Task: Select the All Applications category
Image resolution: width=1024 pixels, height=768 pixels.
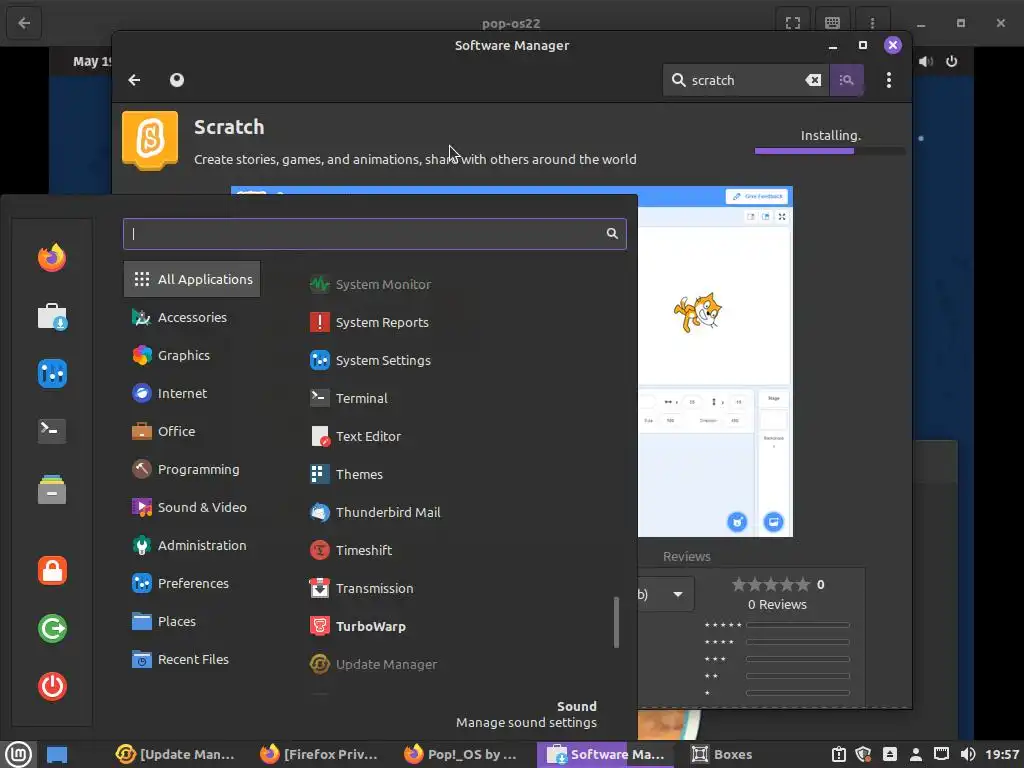Action: click(x=192, y=279)
